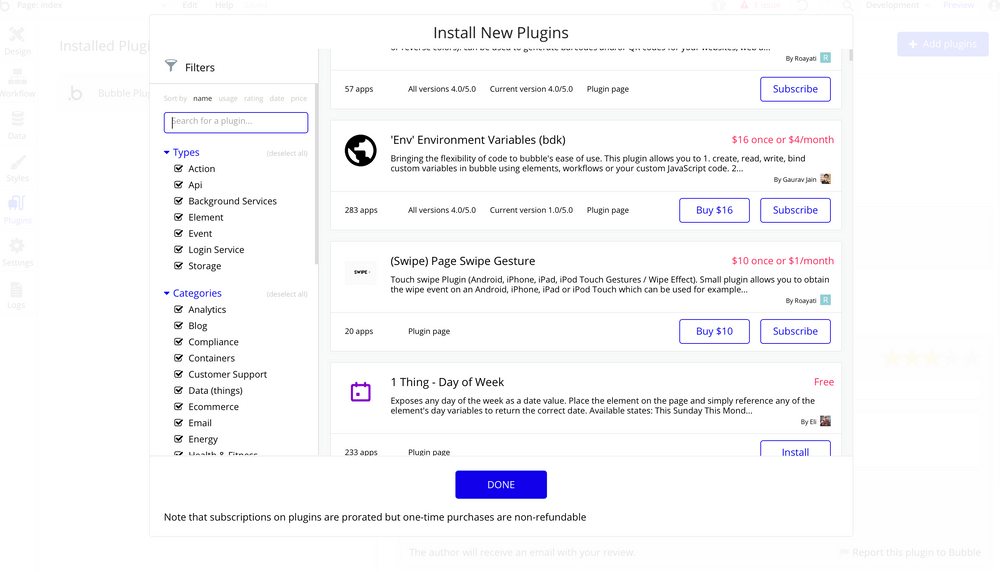1000x572 pixels.
Task: Click the 1 Thing calendar icon
Action: pyautogui.click(x=360, y=392)
